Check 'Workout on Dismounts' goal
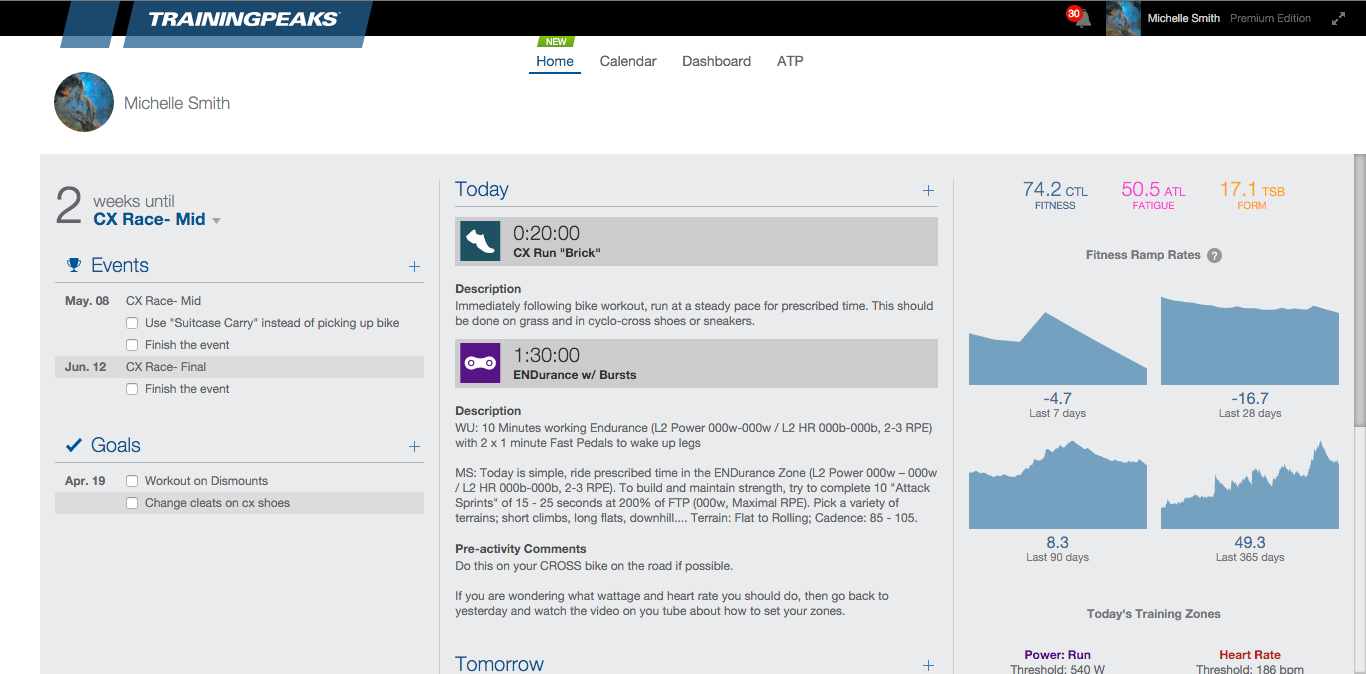 (132, 481)
